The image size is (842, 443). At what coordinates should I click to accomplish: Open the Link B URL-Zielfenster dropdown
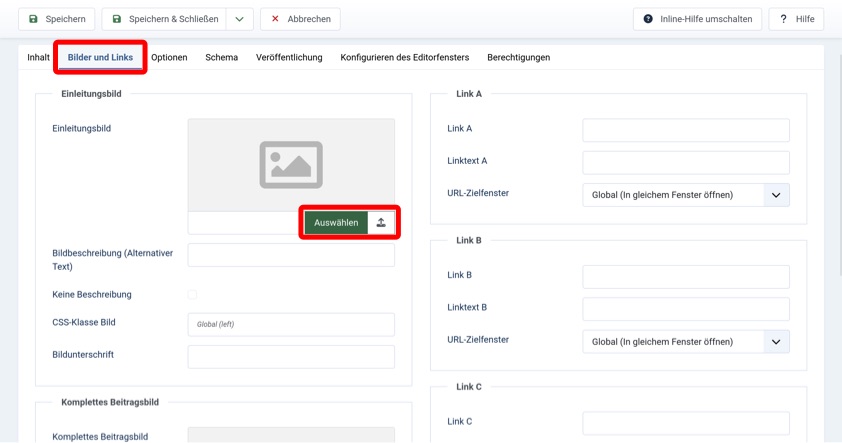coord(686,341)
